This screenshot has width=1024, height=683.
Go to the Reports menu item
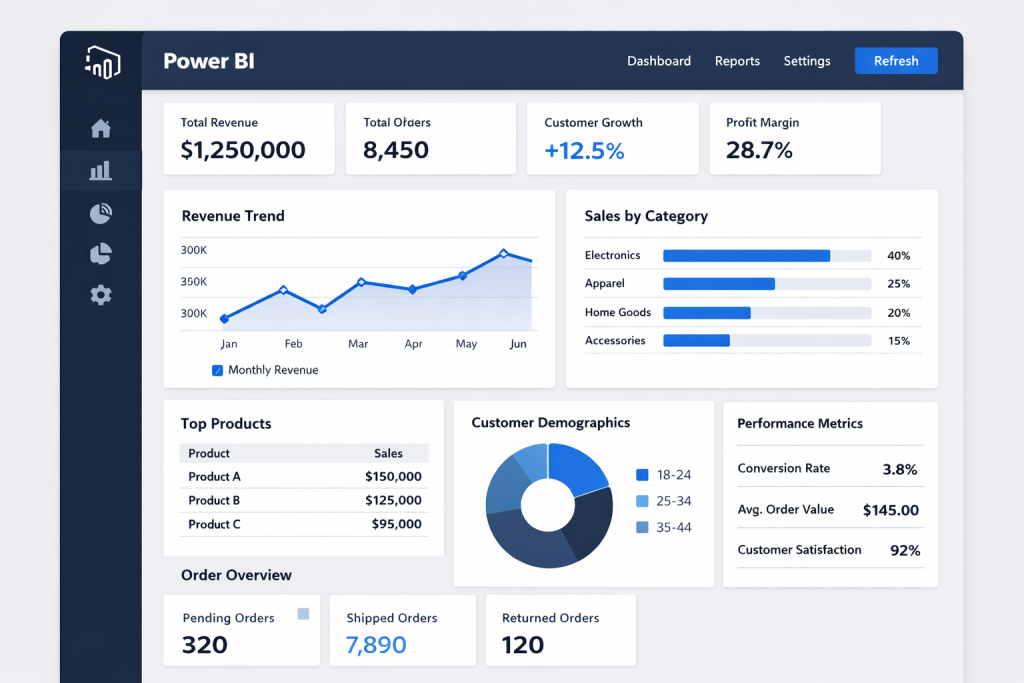(x=737, y=61)
